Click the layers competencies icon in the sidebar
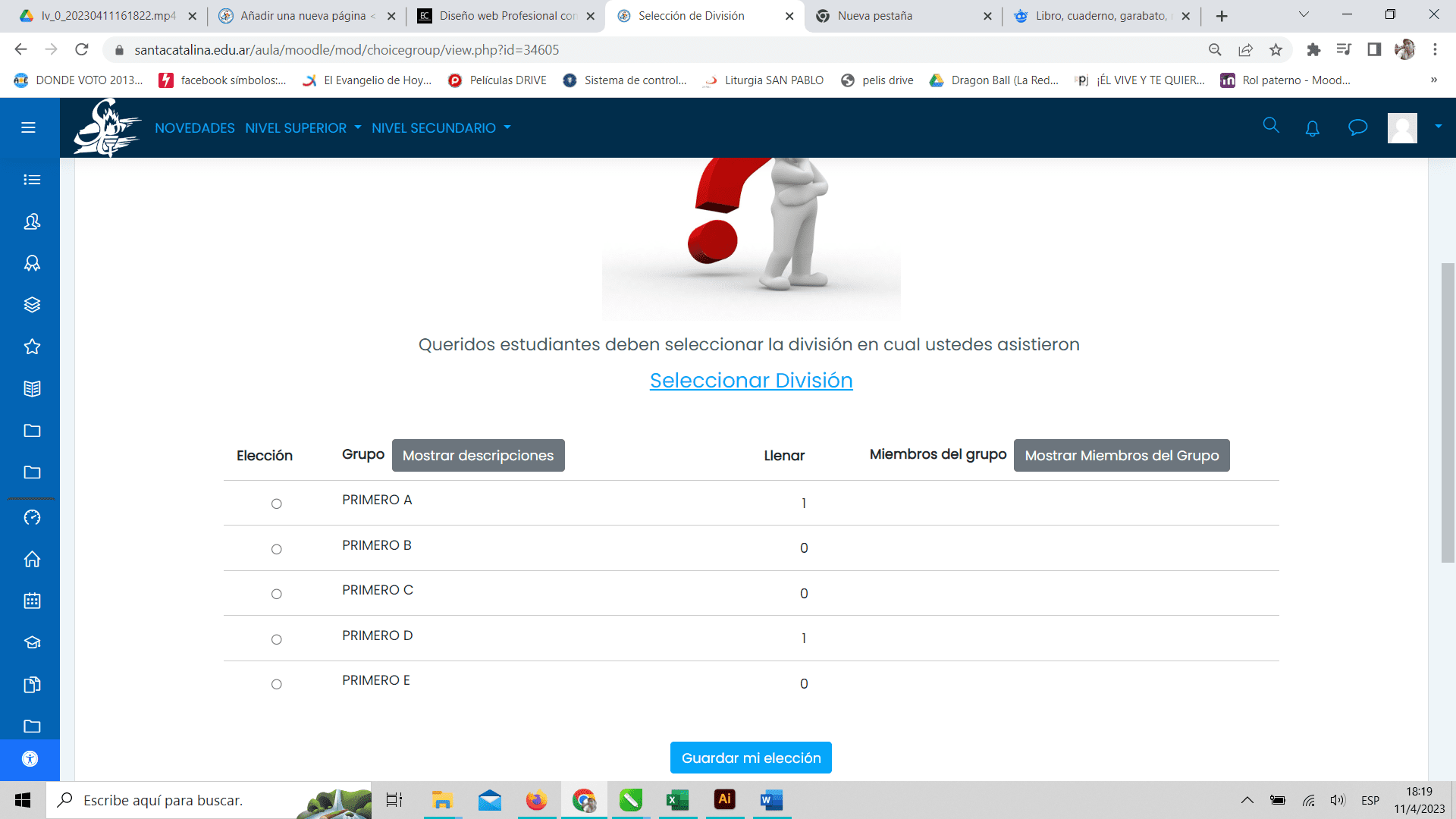The image size is (1456, 819). (x=32, y=305)
